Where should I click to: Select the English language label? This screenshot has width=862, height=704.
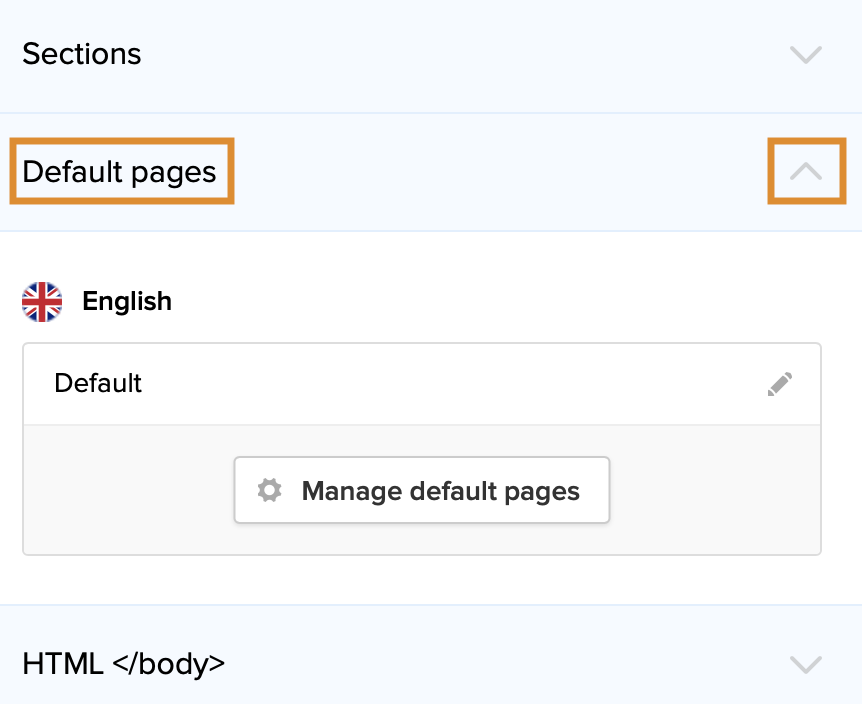point(127,301)
